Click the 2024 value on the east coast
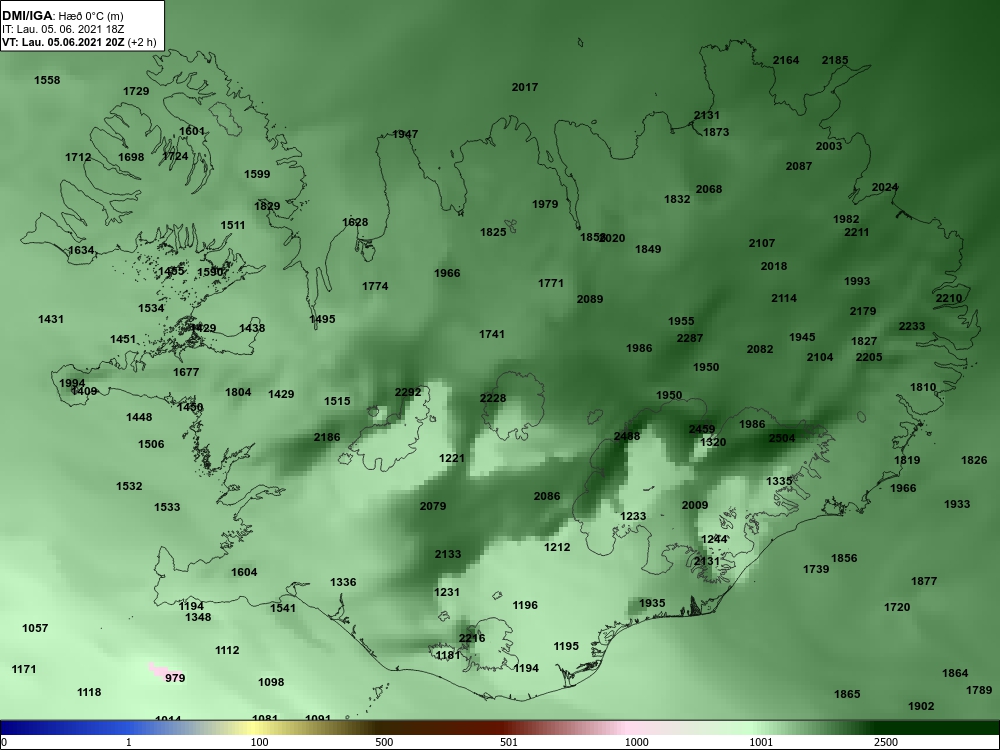Screen dimensions: 1000x750 885,188
